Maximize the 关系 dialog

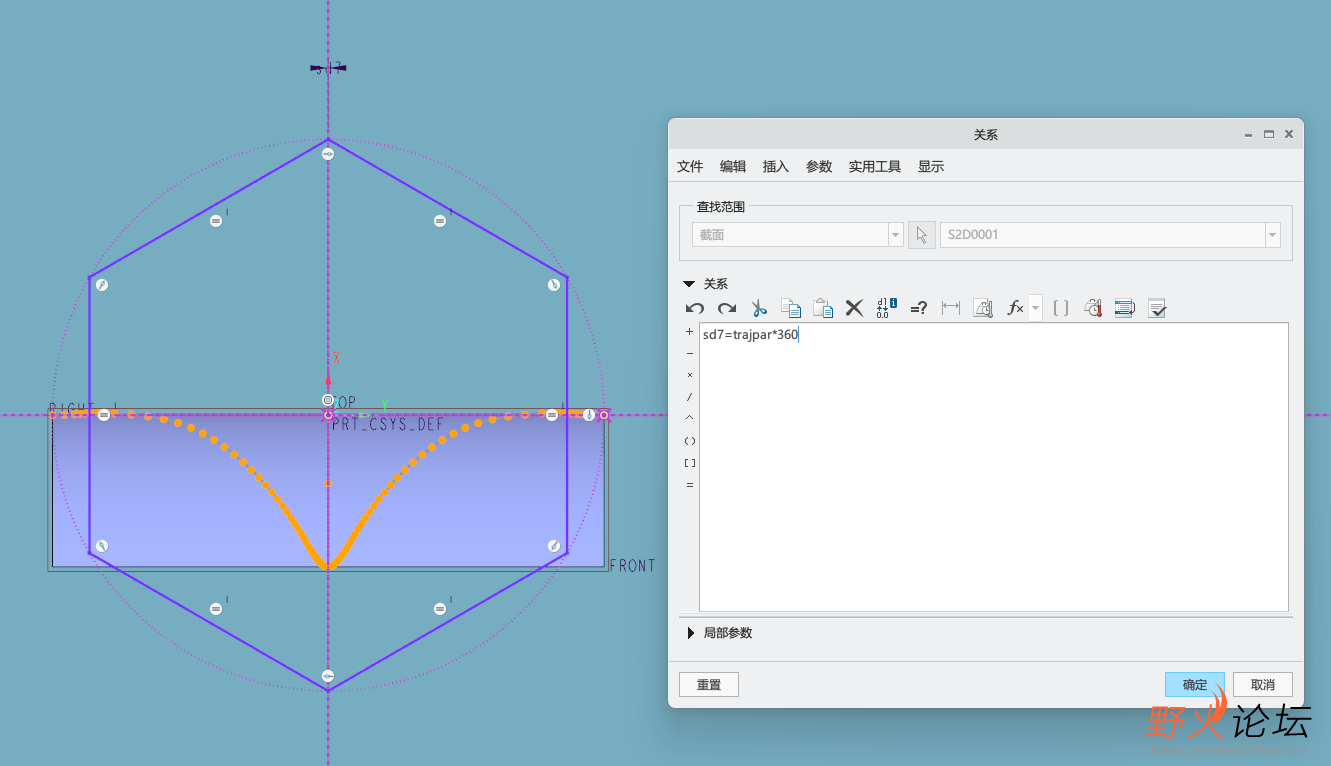(x=1268, y=134)
